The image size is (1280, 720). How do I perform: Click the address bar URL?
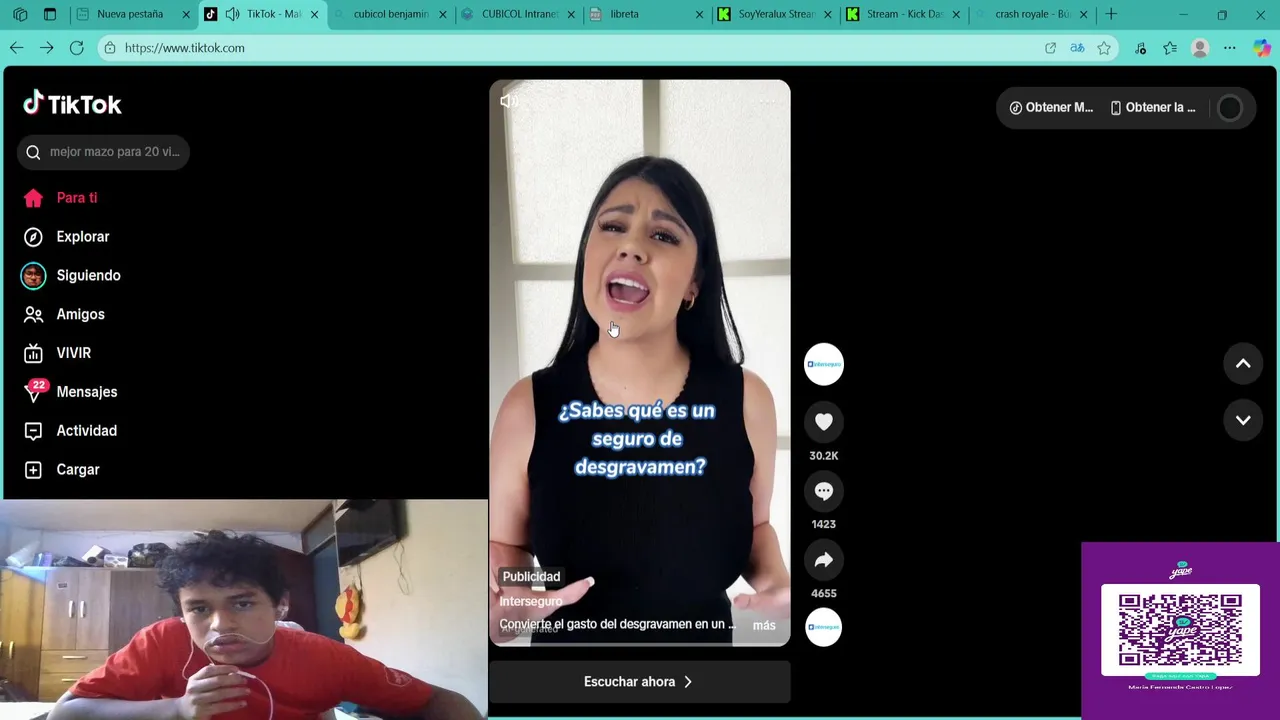tap(184, 48)
